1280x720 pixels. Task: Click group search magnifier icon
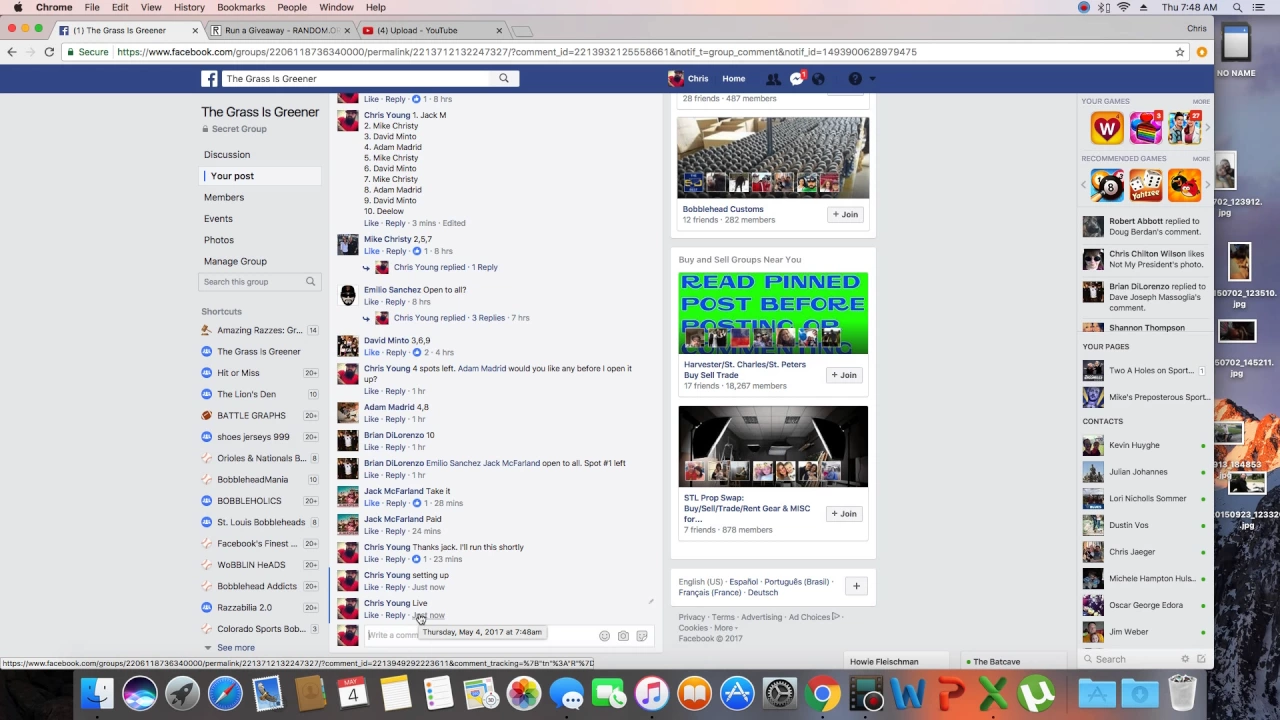tap(310, 282)
